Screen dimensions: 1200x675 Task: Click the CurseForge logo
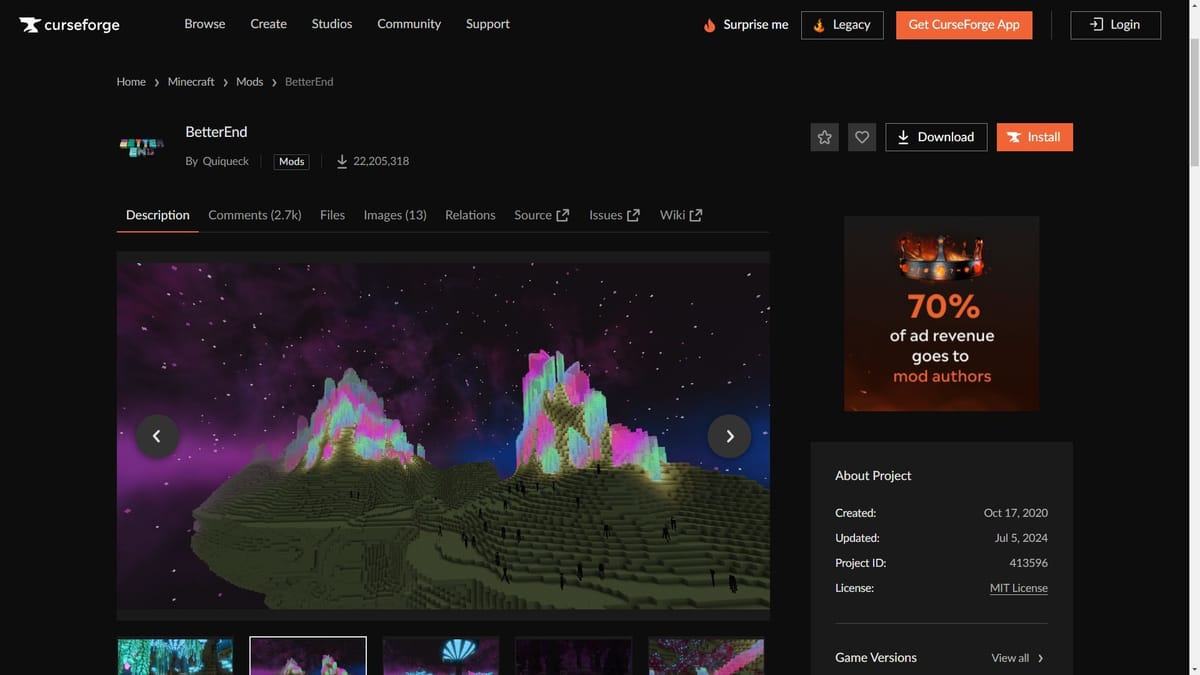pyautogui.click(x=68, y=24)
